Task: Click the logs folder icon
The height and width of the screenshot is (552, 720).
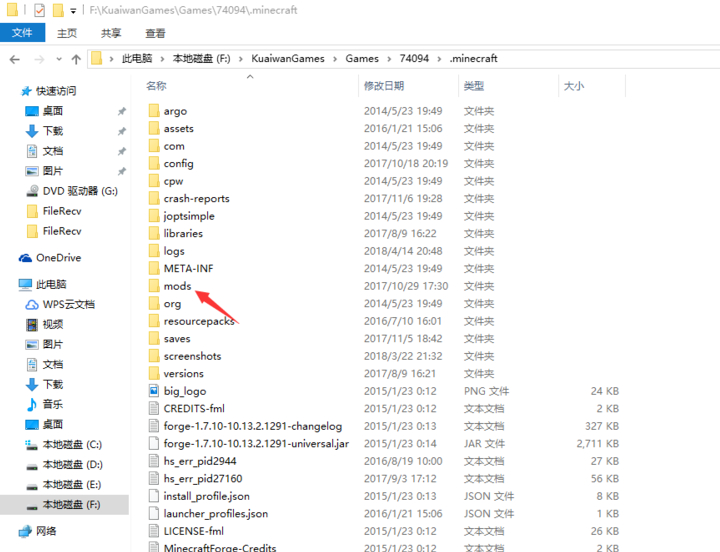Action: click(x=154, y=251)
